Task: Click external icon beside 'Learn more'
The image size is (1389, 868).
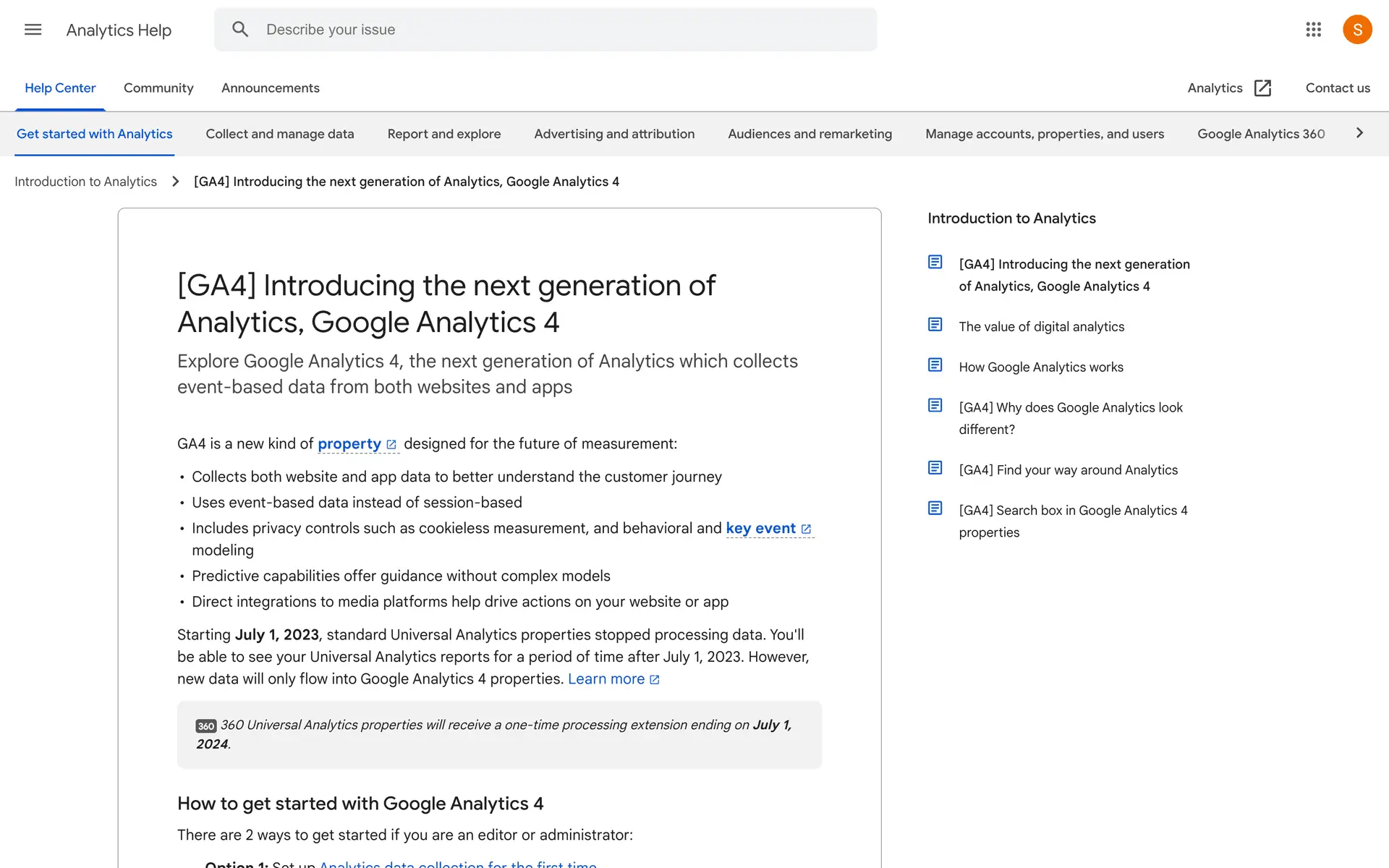Action: pyautogui.click(x=655, y=680)
